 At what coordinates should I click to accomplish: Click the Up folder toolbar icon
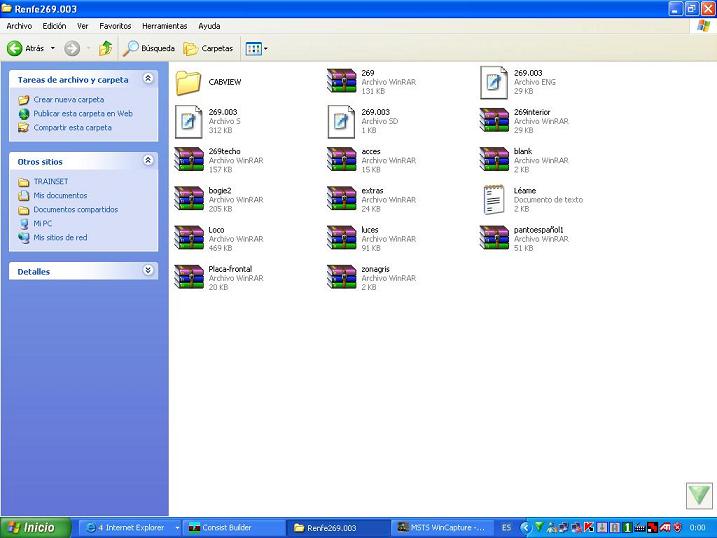[x=105, y=48]
